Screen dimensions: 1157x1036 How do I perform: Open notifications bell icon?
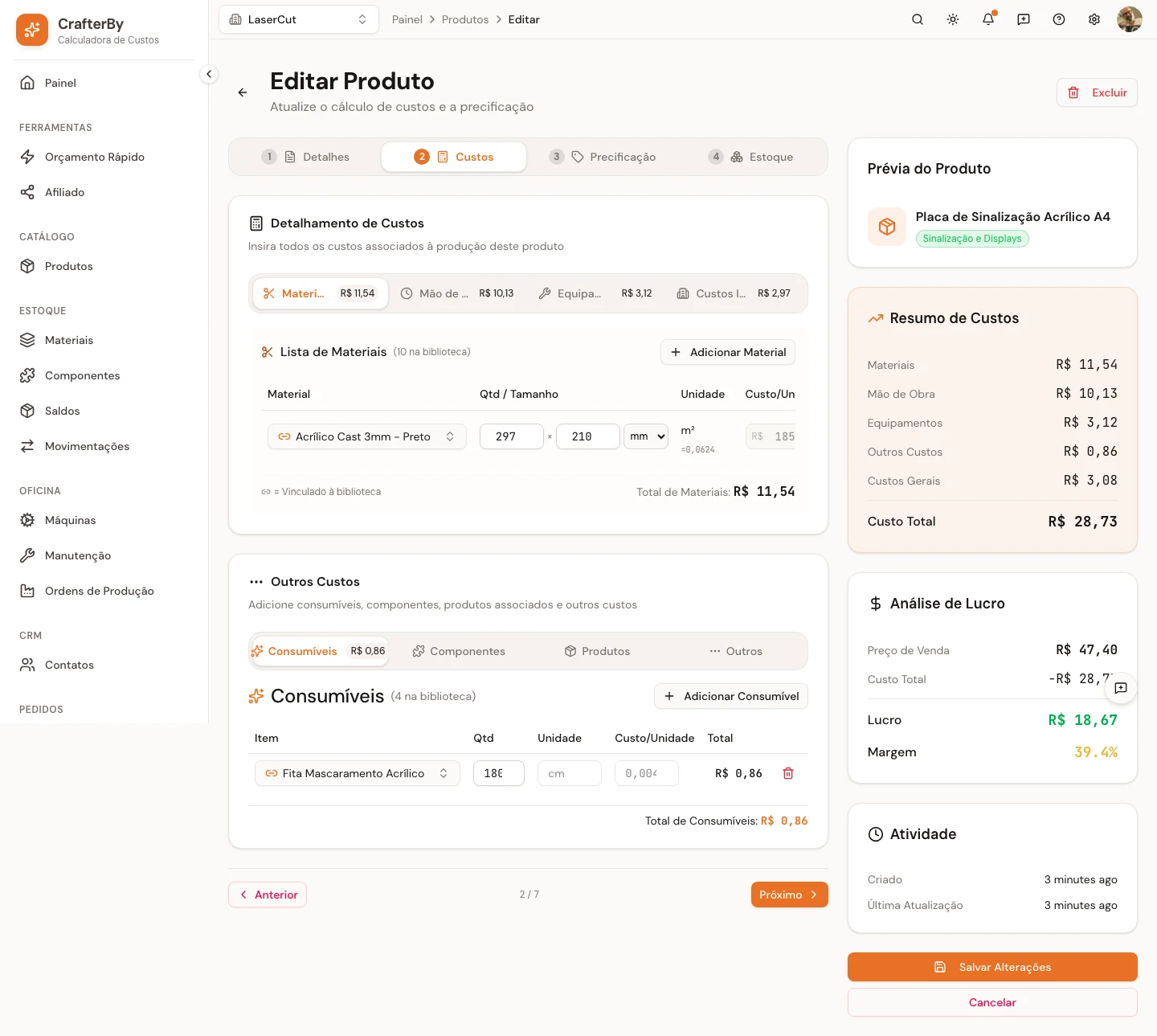click(988, 19)
